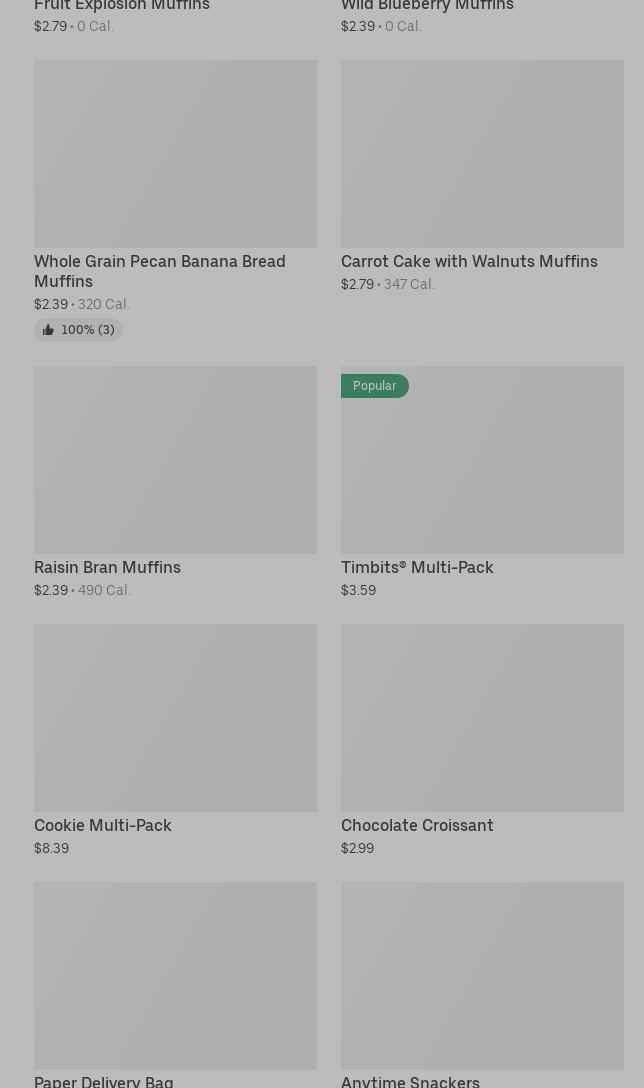
Task: Click the Popular badge on Timbits
Action: point(374,386)
